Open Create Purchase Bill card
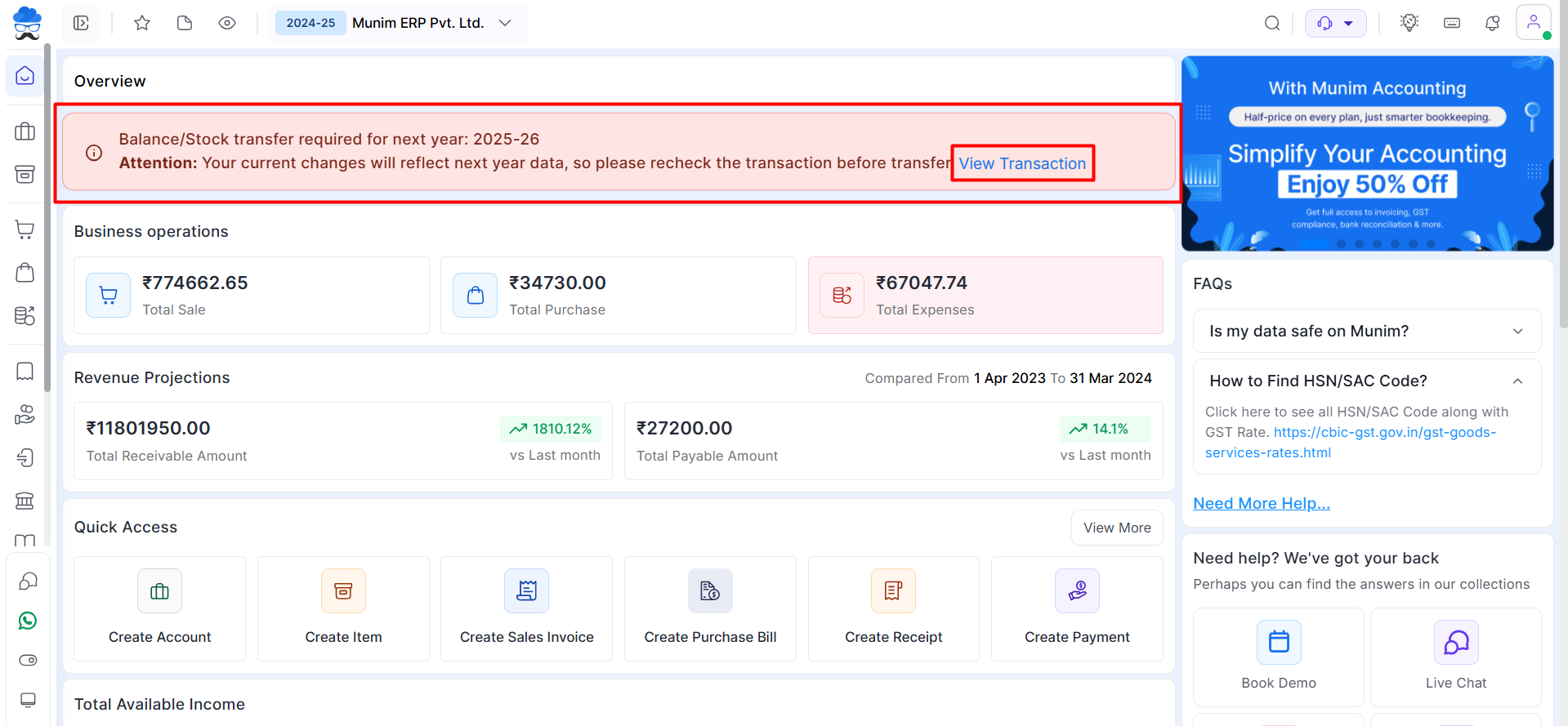Screen dimensions: 1568x726 click(710, 609)
